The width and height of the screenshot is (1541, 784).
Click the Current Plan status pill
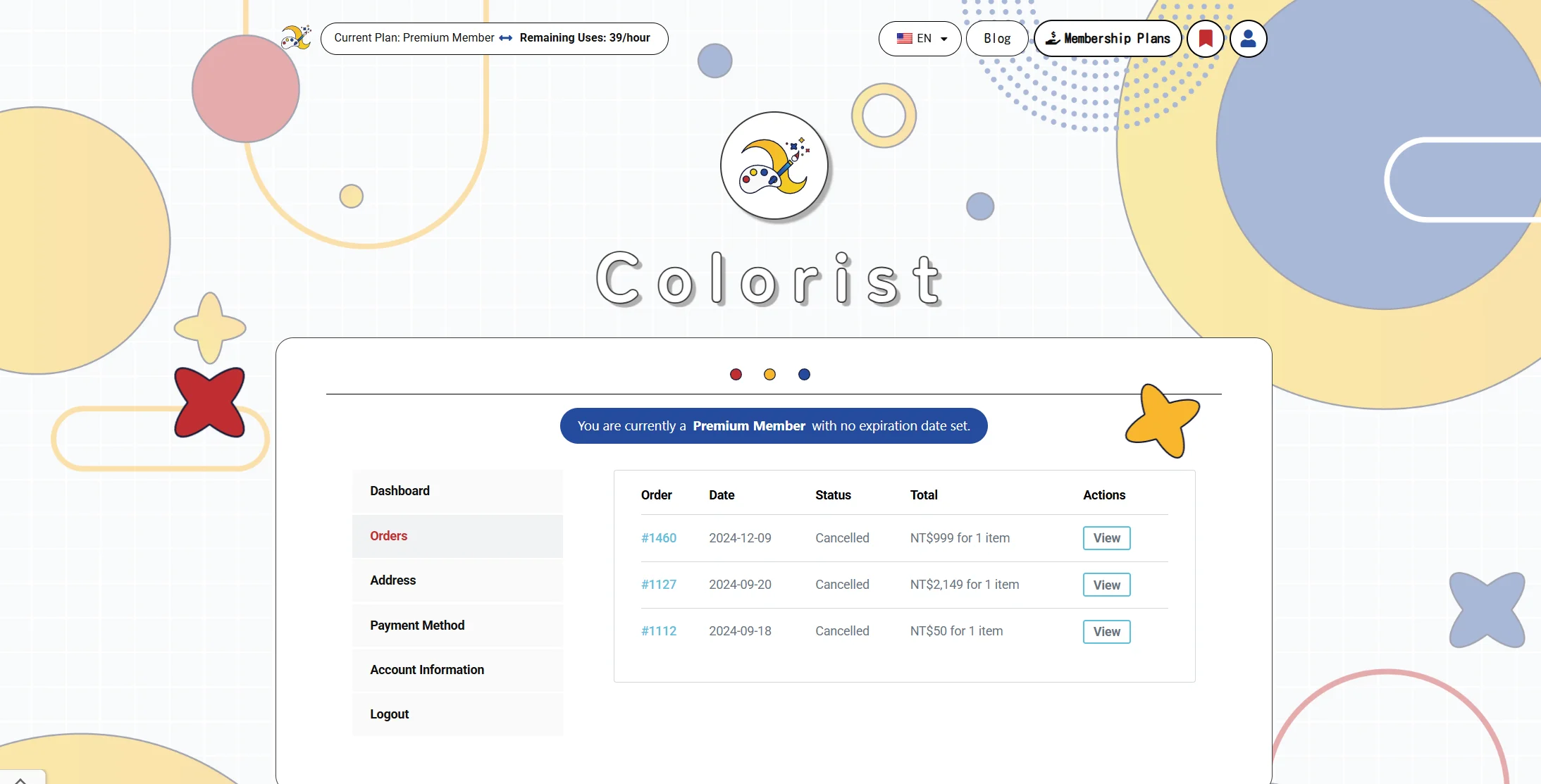(x=494, y=38)
